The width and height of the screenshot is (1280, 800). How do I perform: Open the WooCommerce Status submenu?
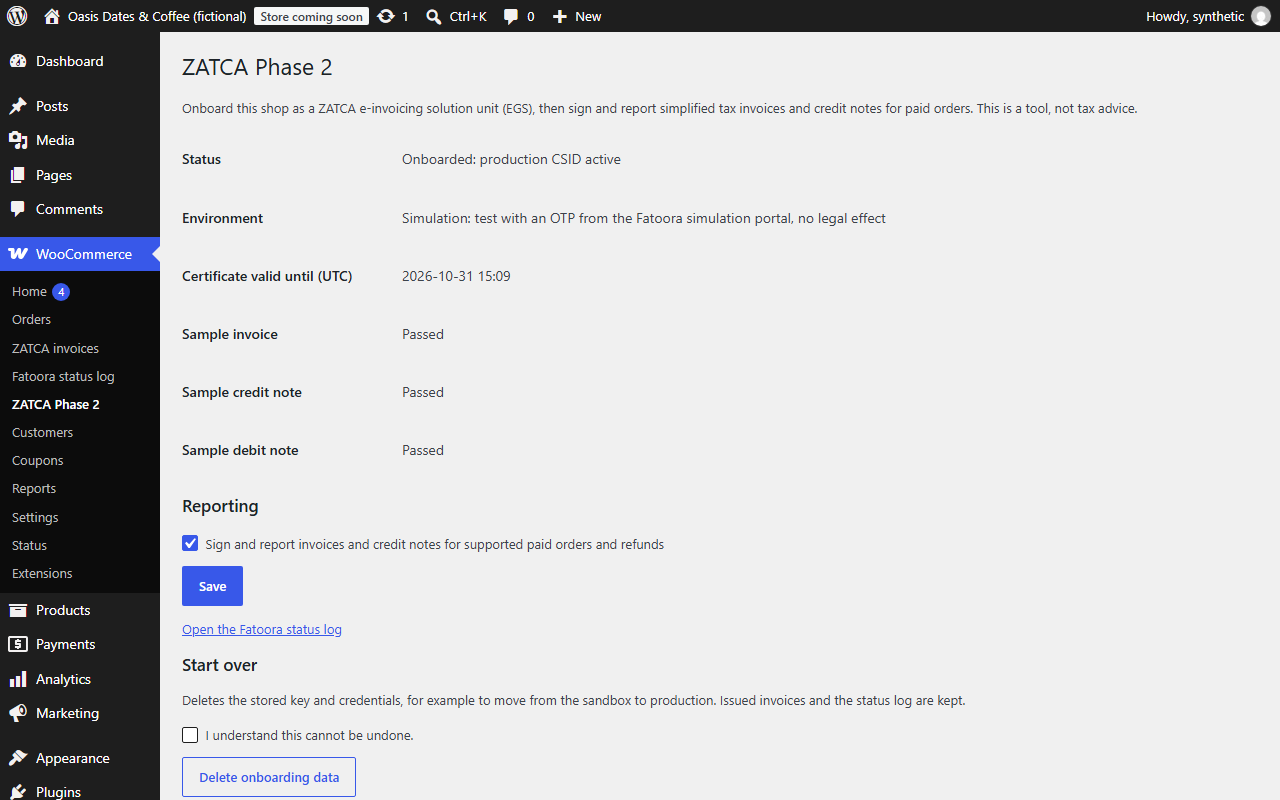(80, 545)
